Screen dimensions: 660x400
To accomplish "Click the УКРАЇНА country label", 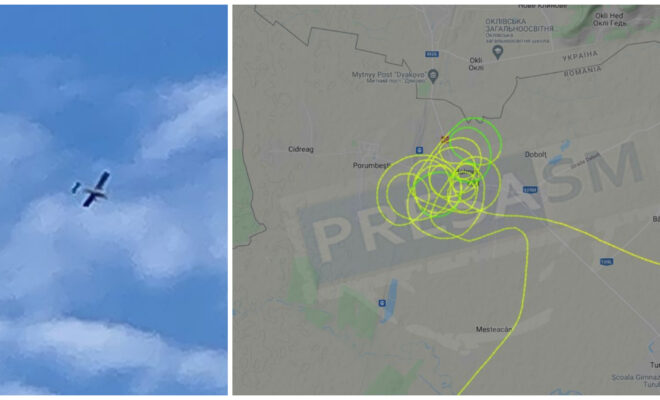I will pos(580,56).
